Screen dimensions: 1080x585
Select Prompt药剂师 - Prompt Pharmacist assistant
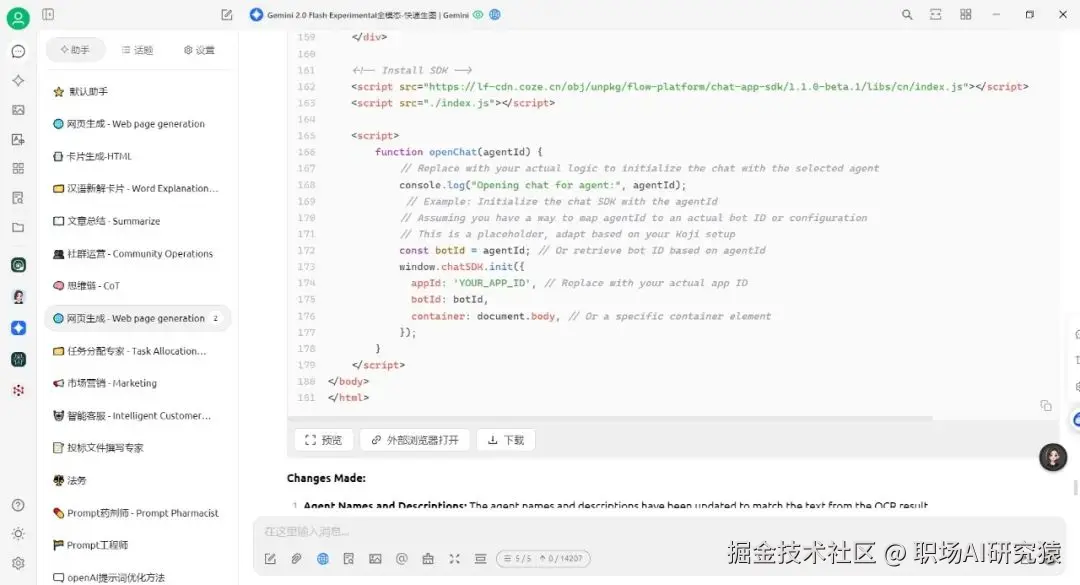[x=138, y=513]
